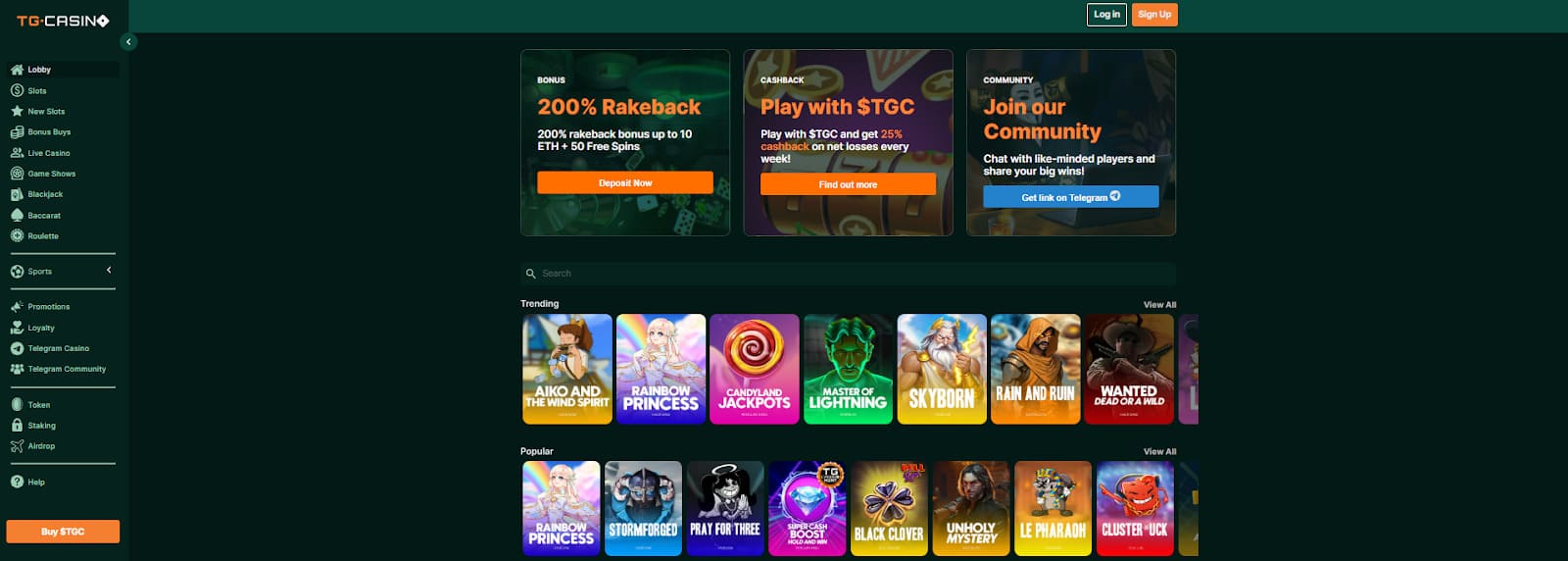This screenshot has height=561, width=1568.
Task: Click the game Search field
Action: coord(848,274)
